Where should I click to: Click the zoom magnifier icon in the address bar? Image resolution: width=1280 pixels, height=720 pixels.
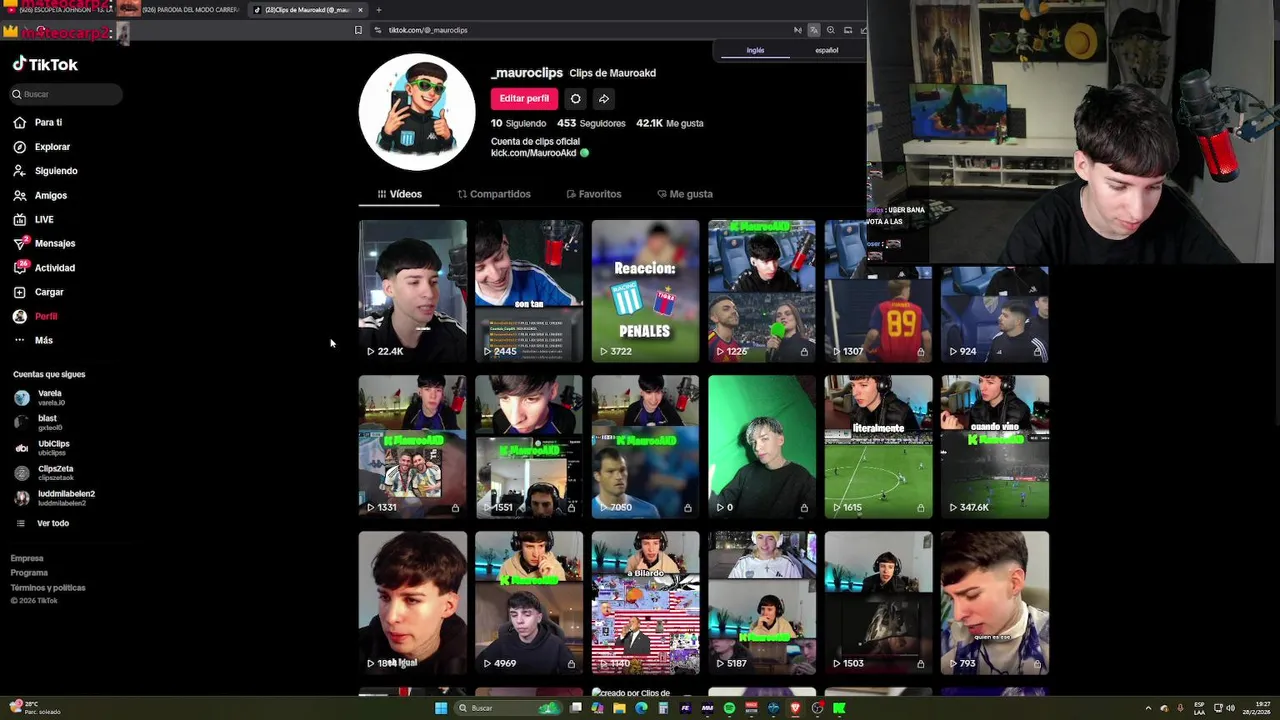[x=830, y=30]
